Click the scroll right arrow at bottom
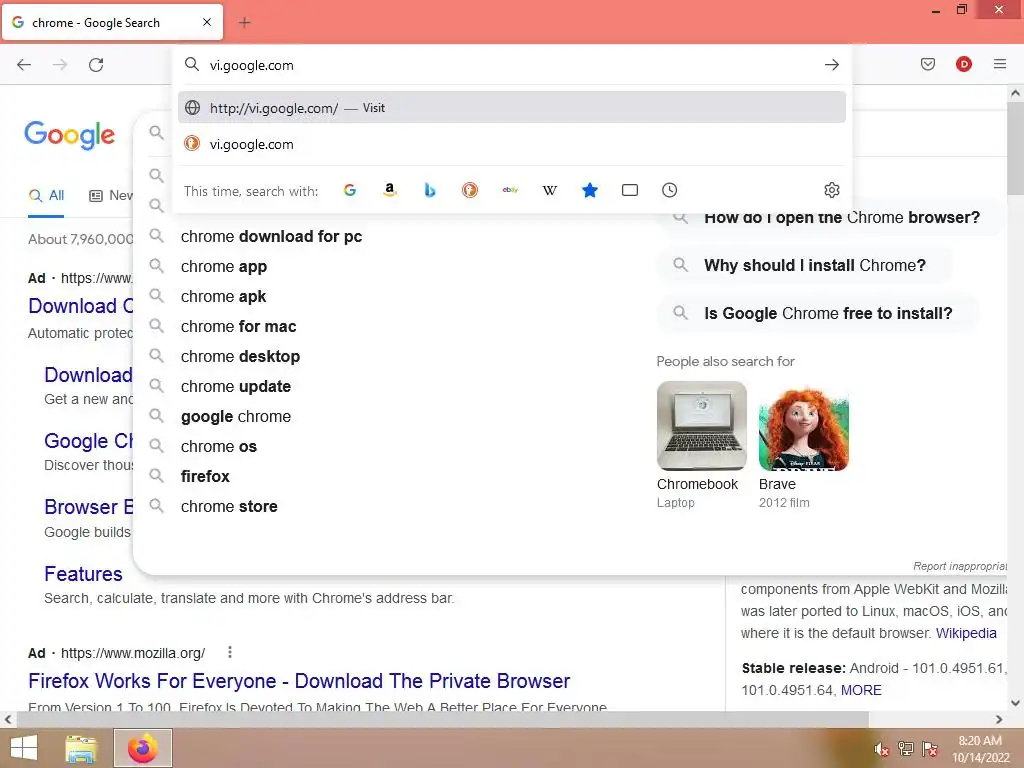The image size is (1024, 768). [999, 720]
